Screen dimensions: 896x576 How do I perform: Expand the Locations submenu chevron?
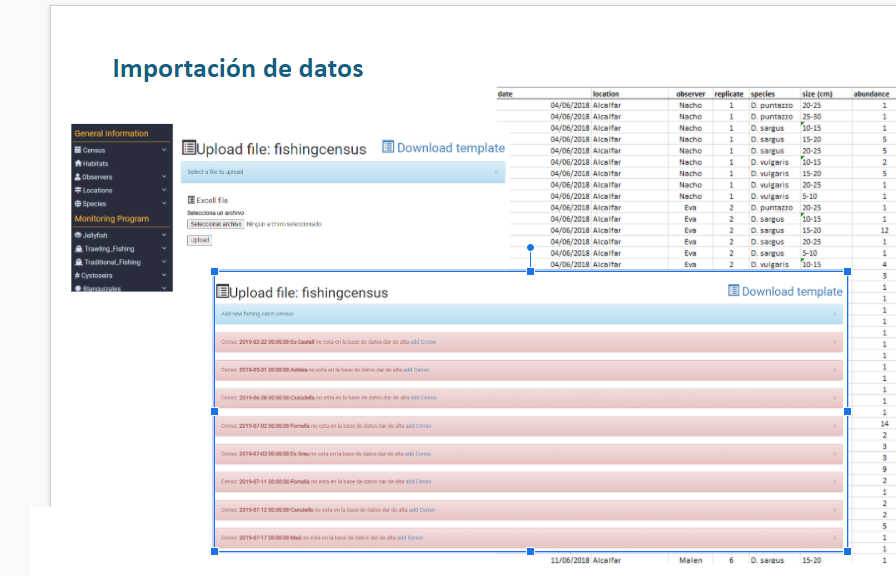point(164,190)
